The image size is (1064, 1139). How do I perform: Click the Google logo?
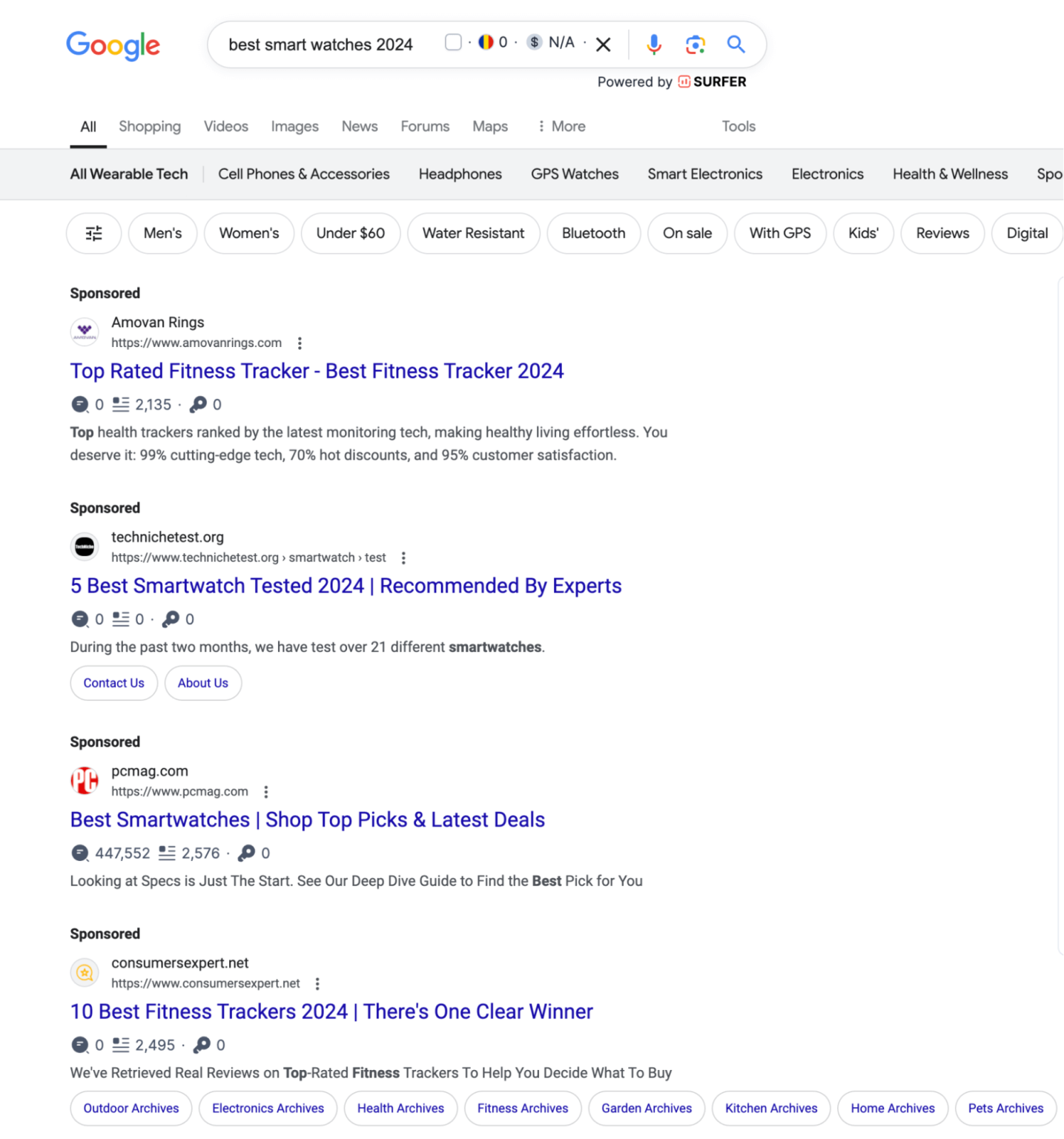click(113, 45)
